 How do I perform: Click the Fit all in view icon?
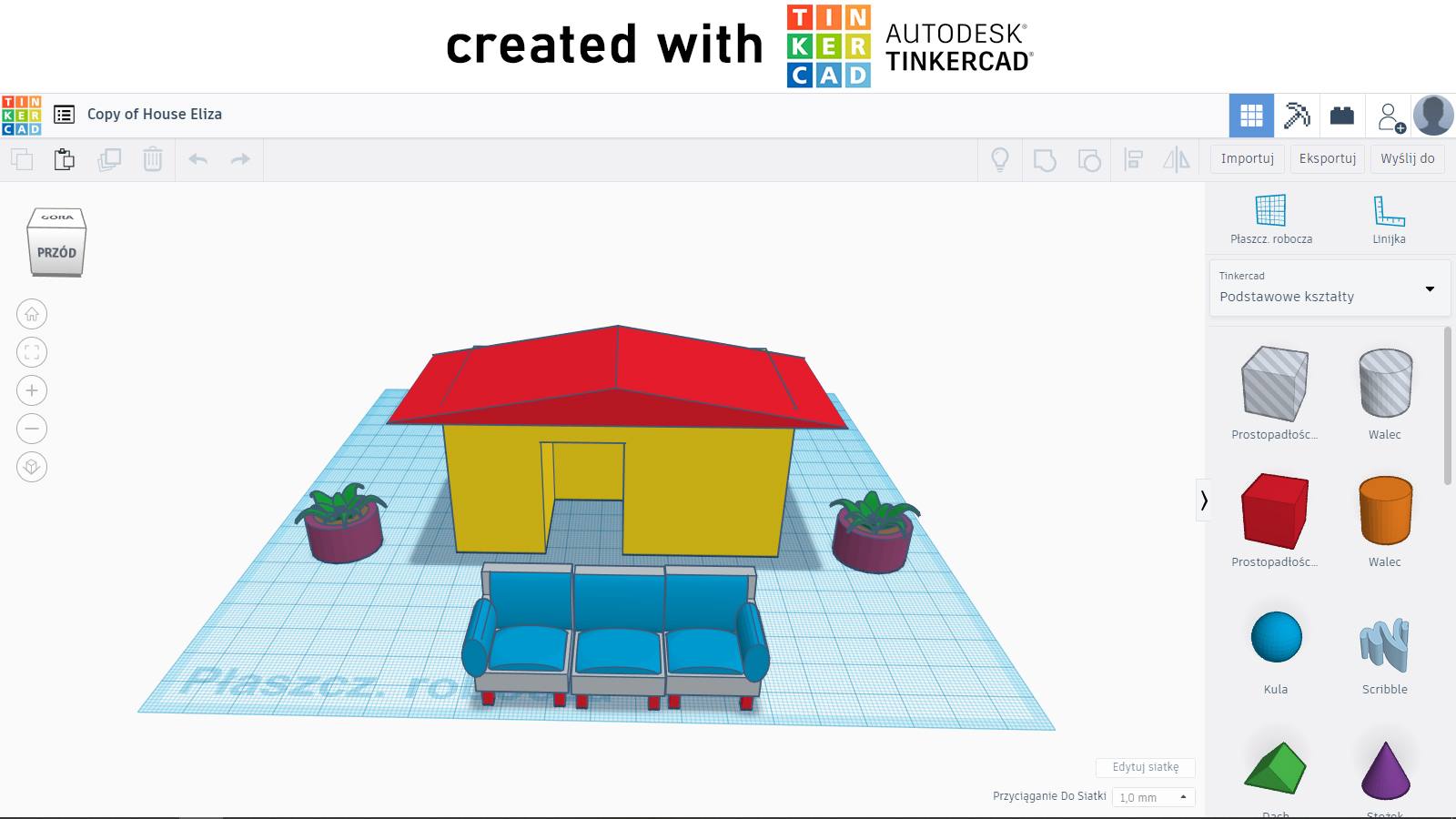[32, 352]
